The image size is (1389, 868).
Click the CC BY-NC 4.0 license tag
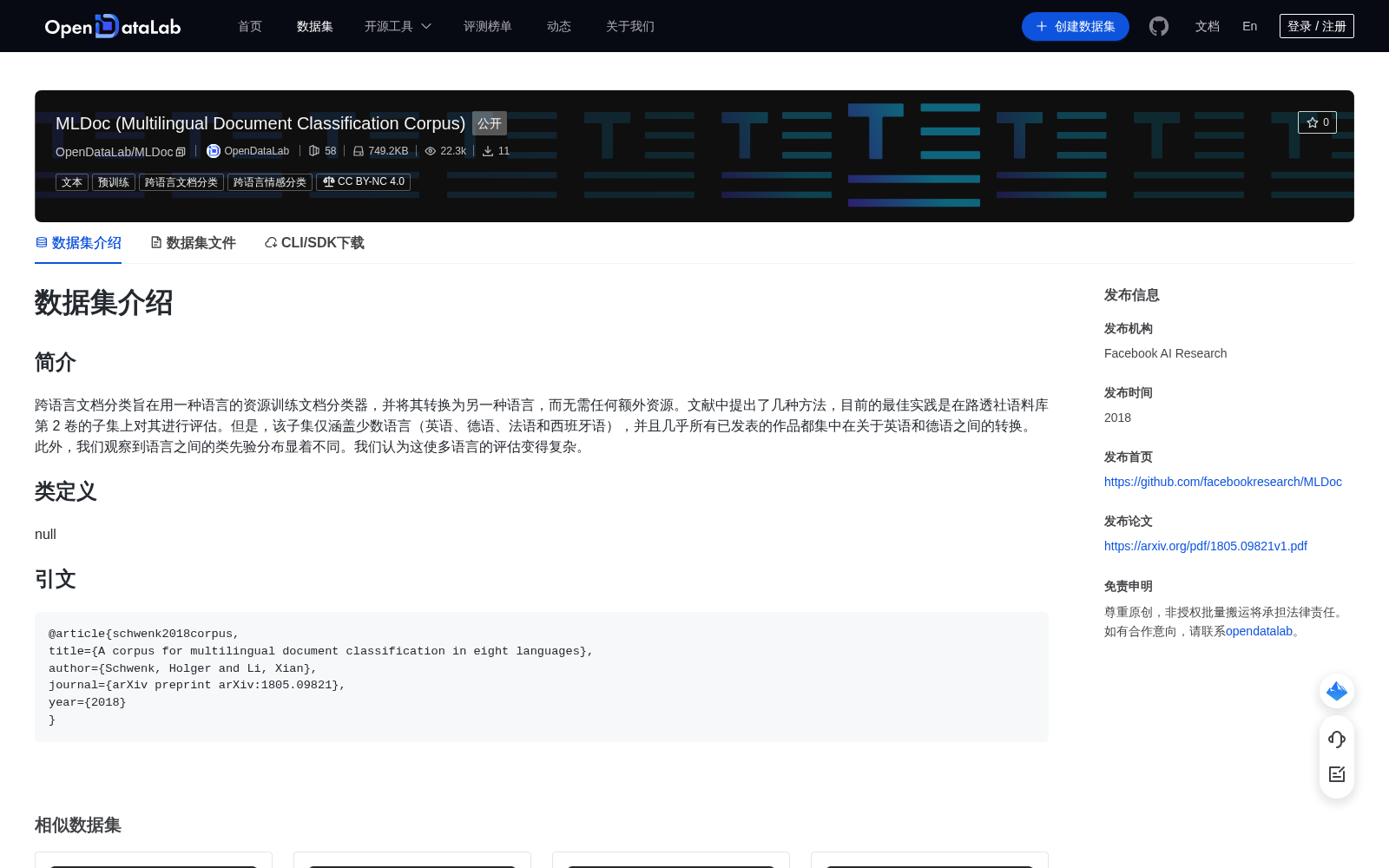[x=363, y=182]
